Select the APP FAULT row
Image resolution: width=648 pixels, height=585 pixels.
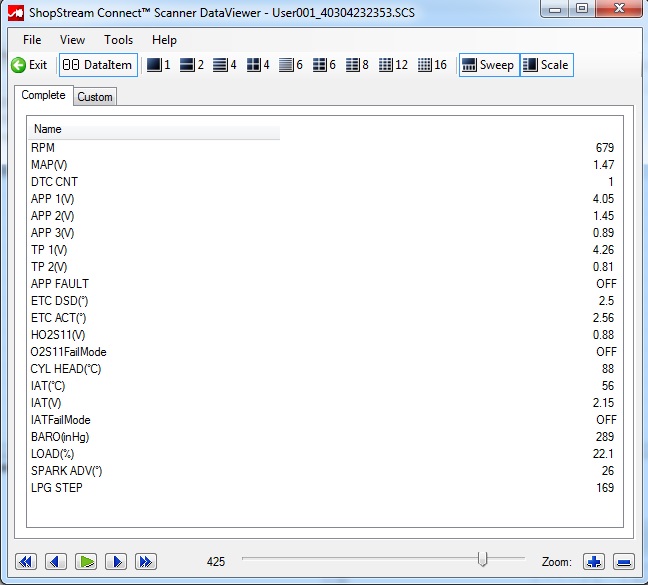click(324, 284)
